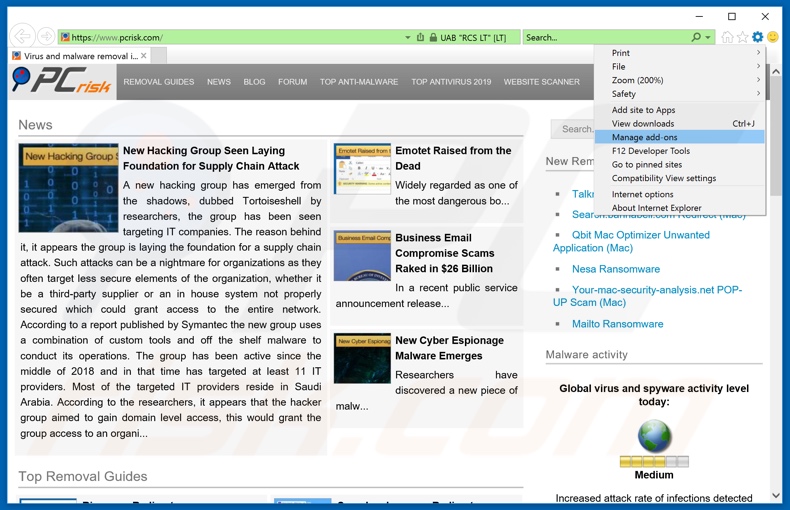Open Your-mac-security-analysis.net POP-UP Scam link
Viewport: 790px width, 510px height.
point(647,296)
